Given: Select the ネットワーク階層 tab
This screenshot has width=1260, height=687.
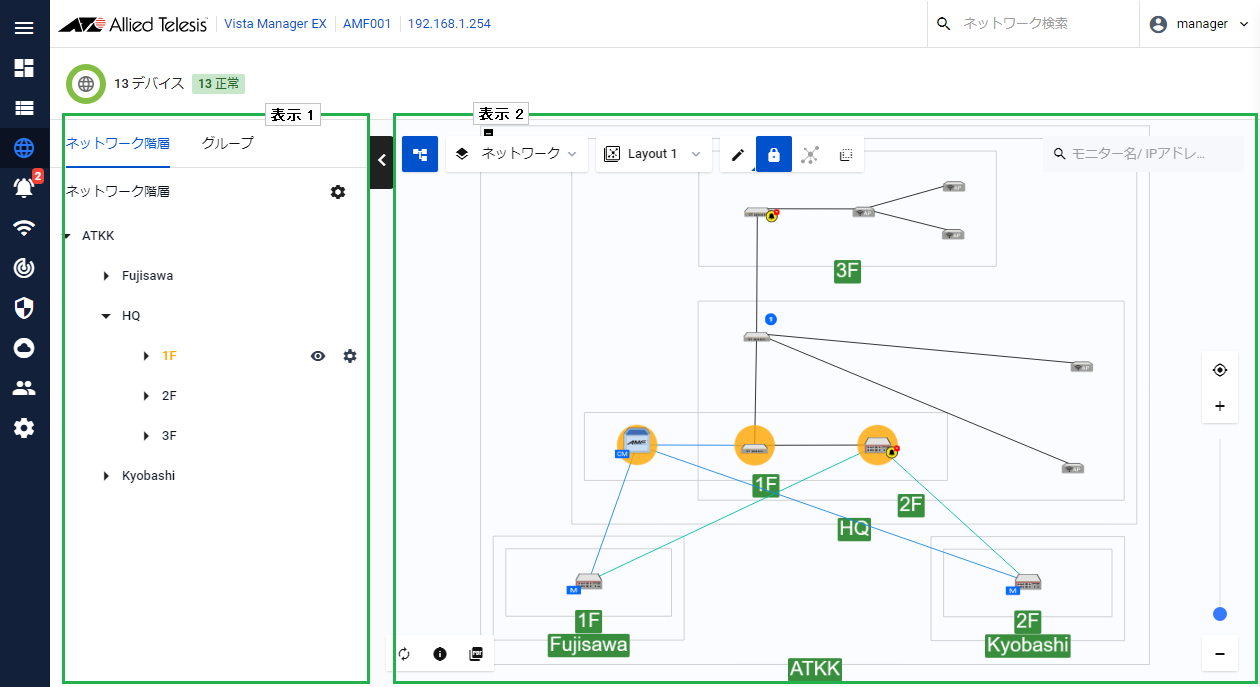Looking at the screenshot, I should point(117,143).
